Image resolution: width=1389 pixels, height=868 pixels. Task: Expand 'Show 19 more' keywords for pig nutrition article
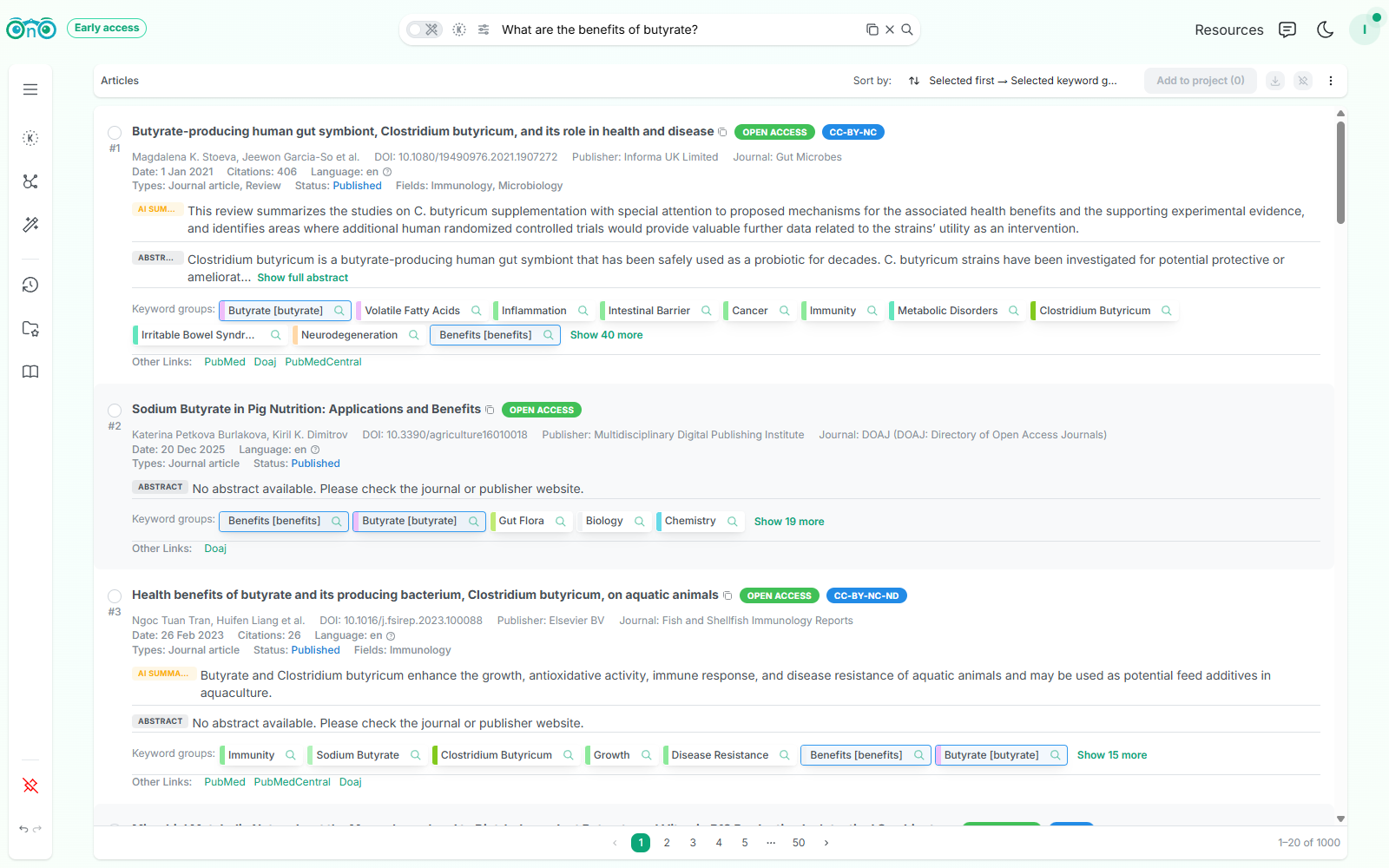click(788, 521)
